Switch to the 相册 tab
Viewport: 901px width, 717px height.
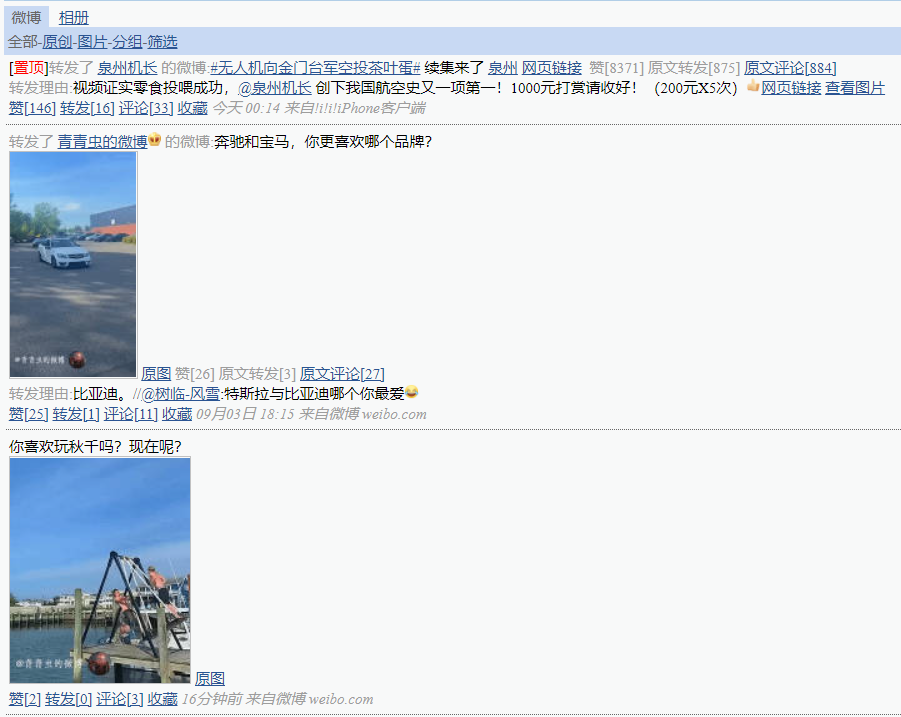click(74, 18)
